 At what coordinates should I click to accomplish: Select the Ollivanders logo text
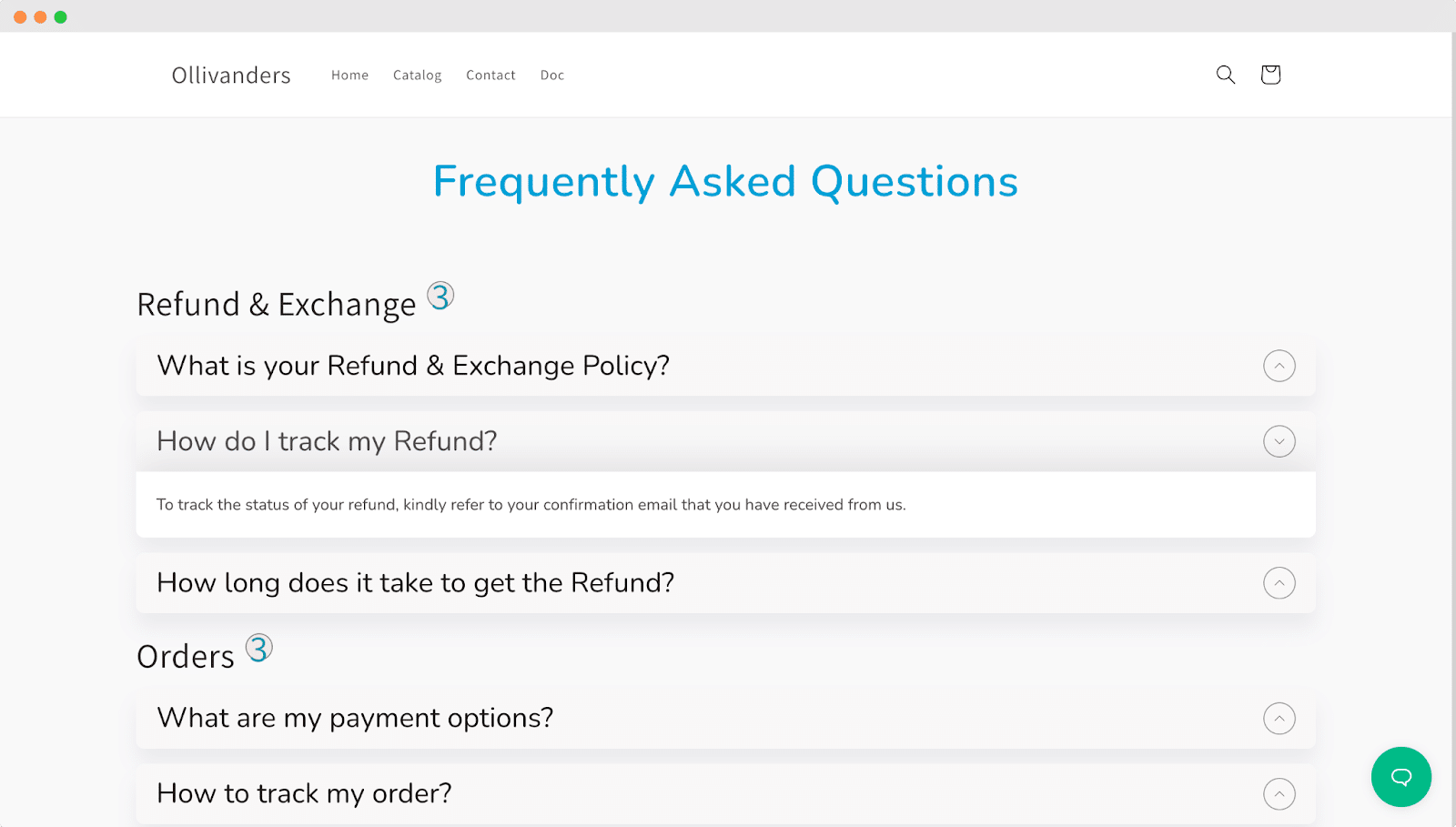click(x=230, y=75)
